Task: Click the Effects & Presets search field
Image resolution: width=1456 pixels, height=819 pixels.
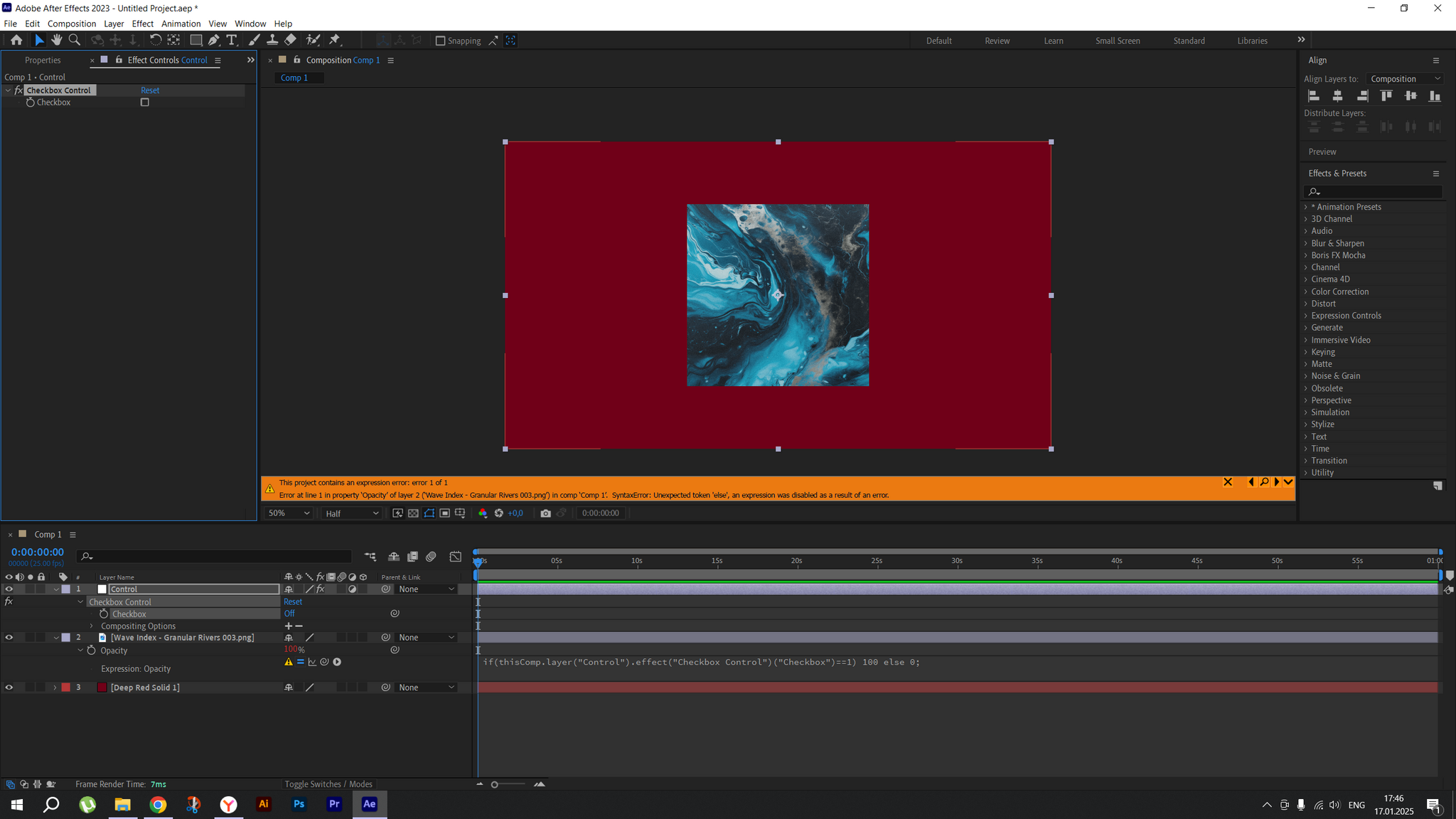Action: (1376, 192)
